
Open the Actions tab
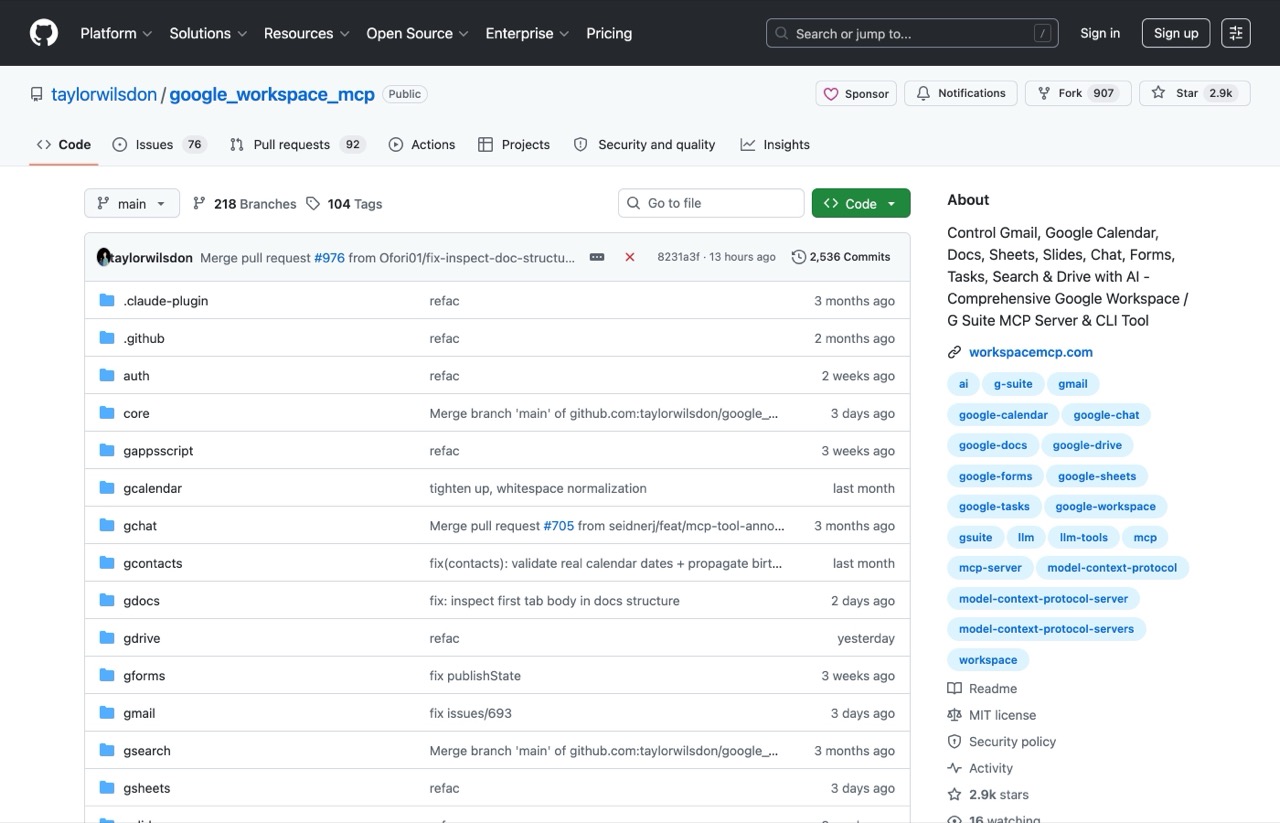point(422,144)
